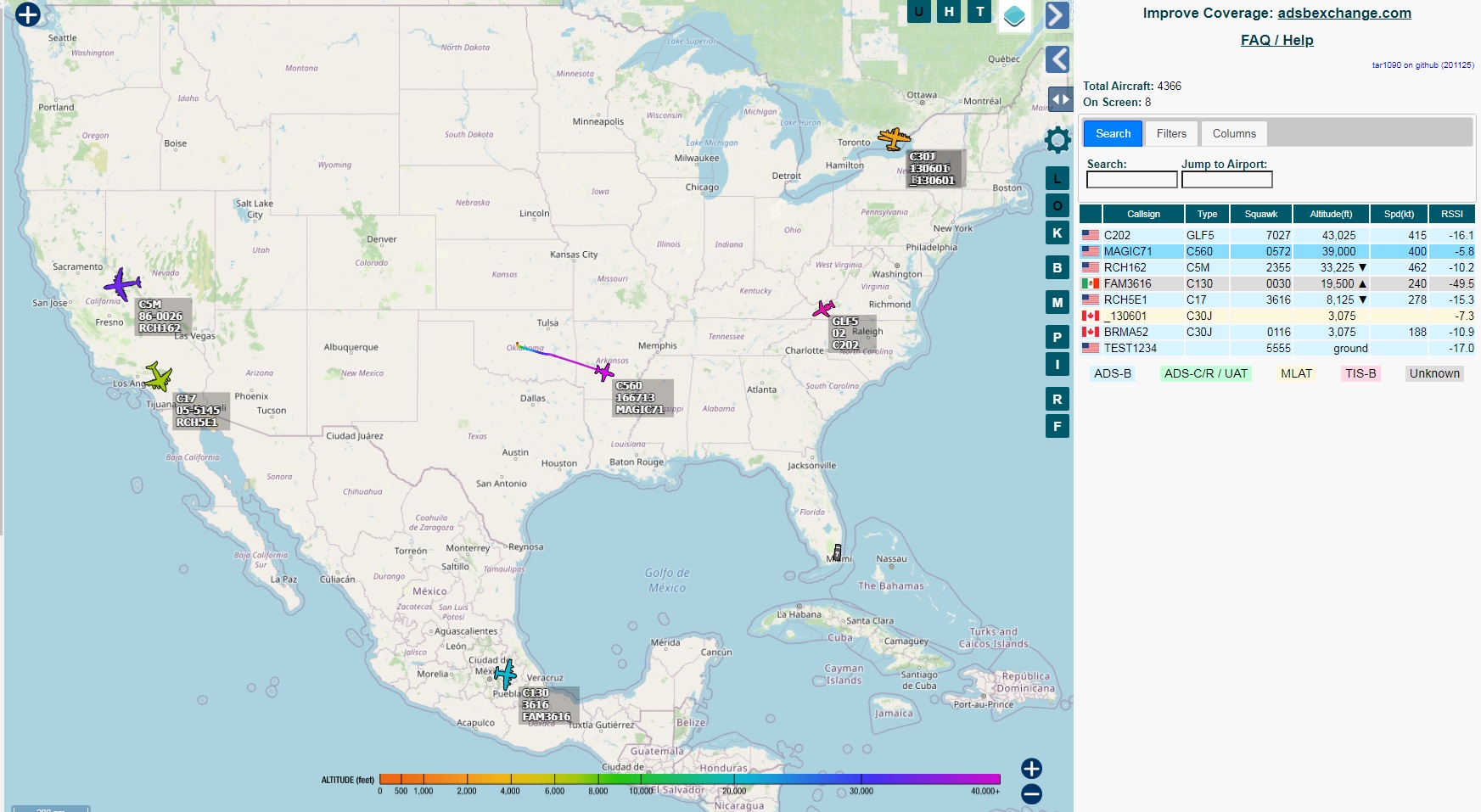Click the TIS-B legend label
This screenshot has width=1481, height=812.
tap(1360, 373)
